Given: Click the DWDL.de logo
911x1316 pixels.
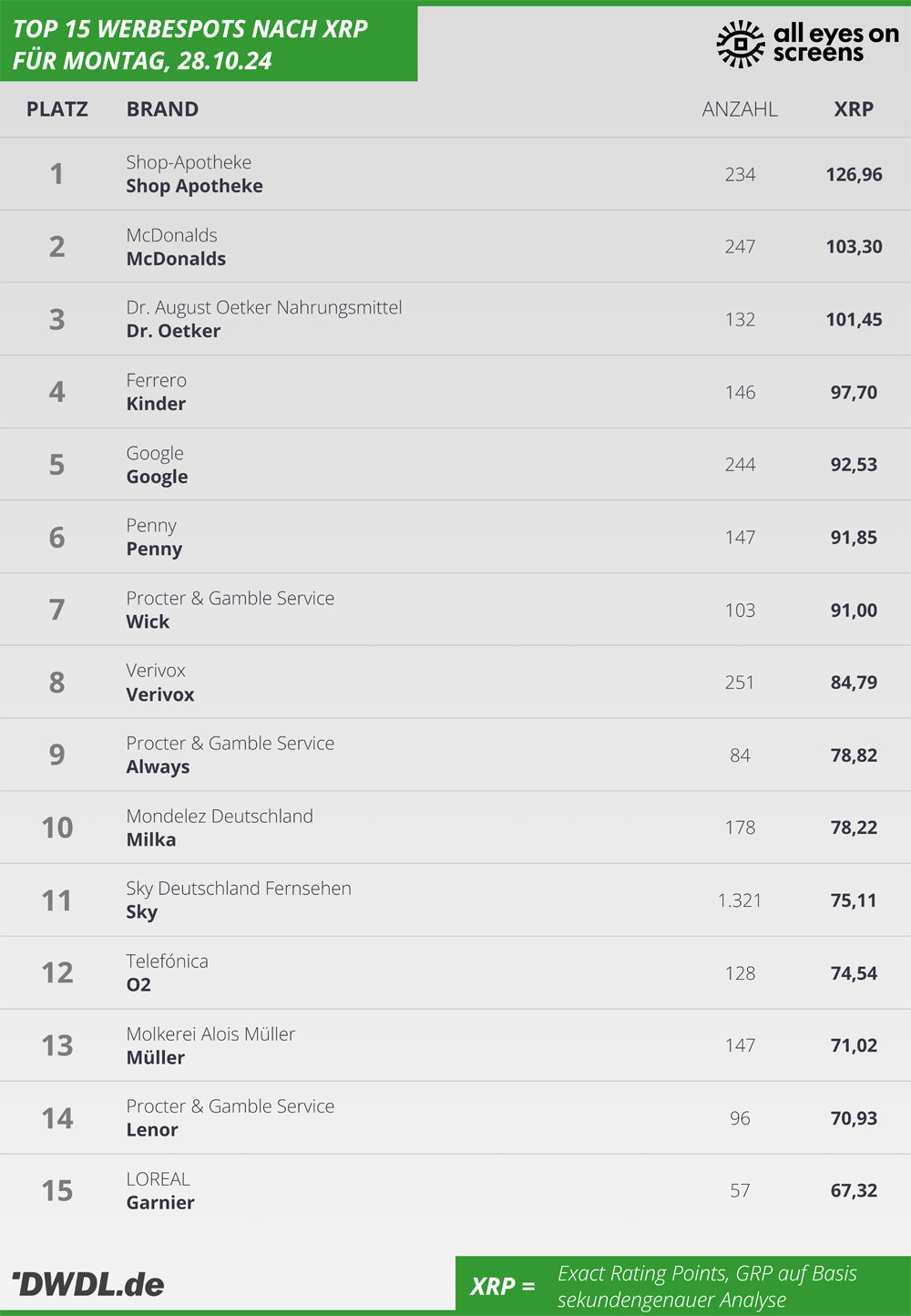Looking at the screenshot, I should tap(87, 1284).
